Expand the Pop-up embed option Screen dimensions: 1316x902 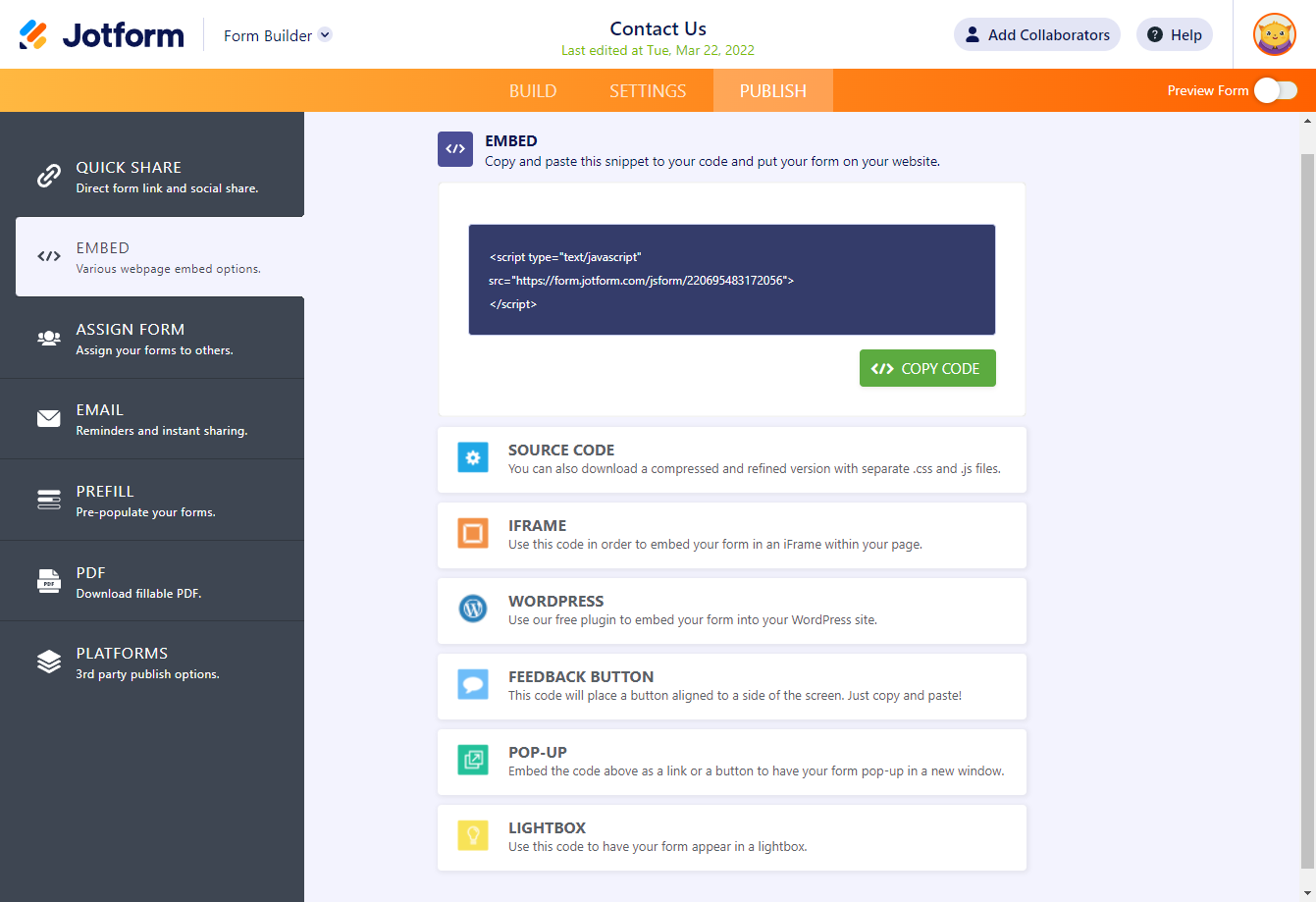click(732, 762)
